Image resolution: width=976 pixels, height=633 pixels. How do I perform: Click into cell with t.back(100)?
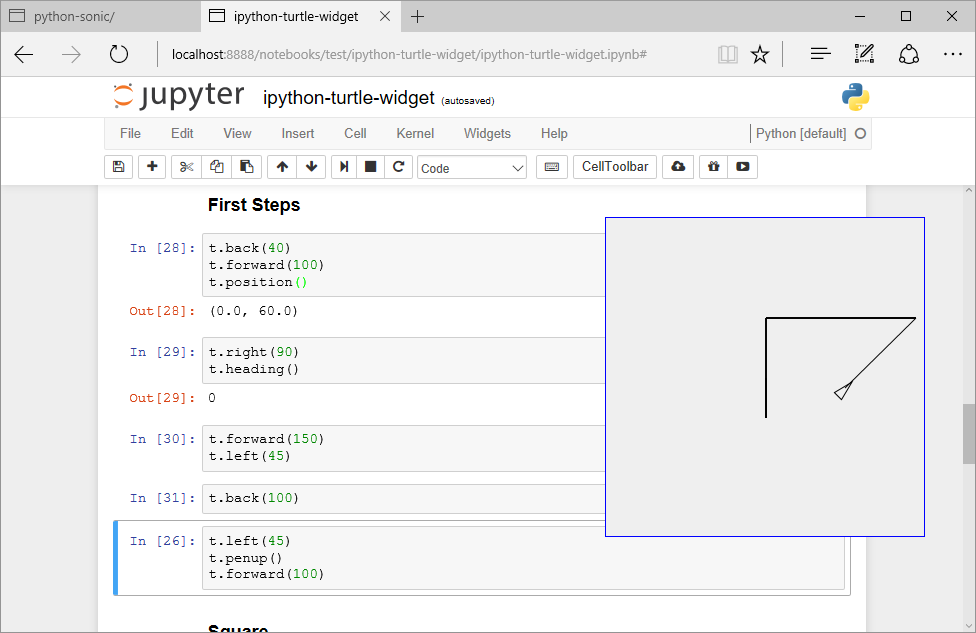pyautogui.click(x=404, y=499)
